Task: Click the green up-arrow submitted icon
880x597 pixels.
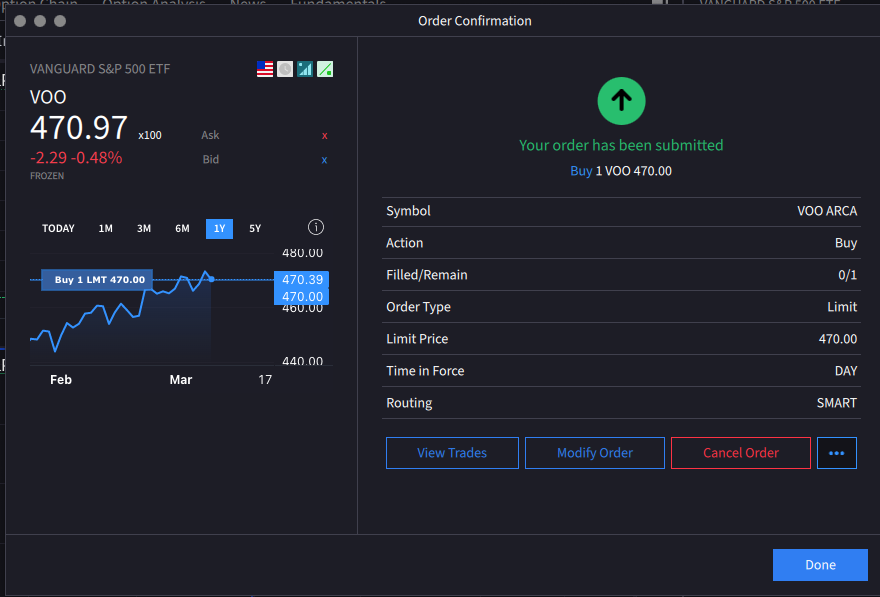Action: [x=621, y=100]
